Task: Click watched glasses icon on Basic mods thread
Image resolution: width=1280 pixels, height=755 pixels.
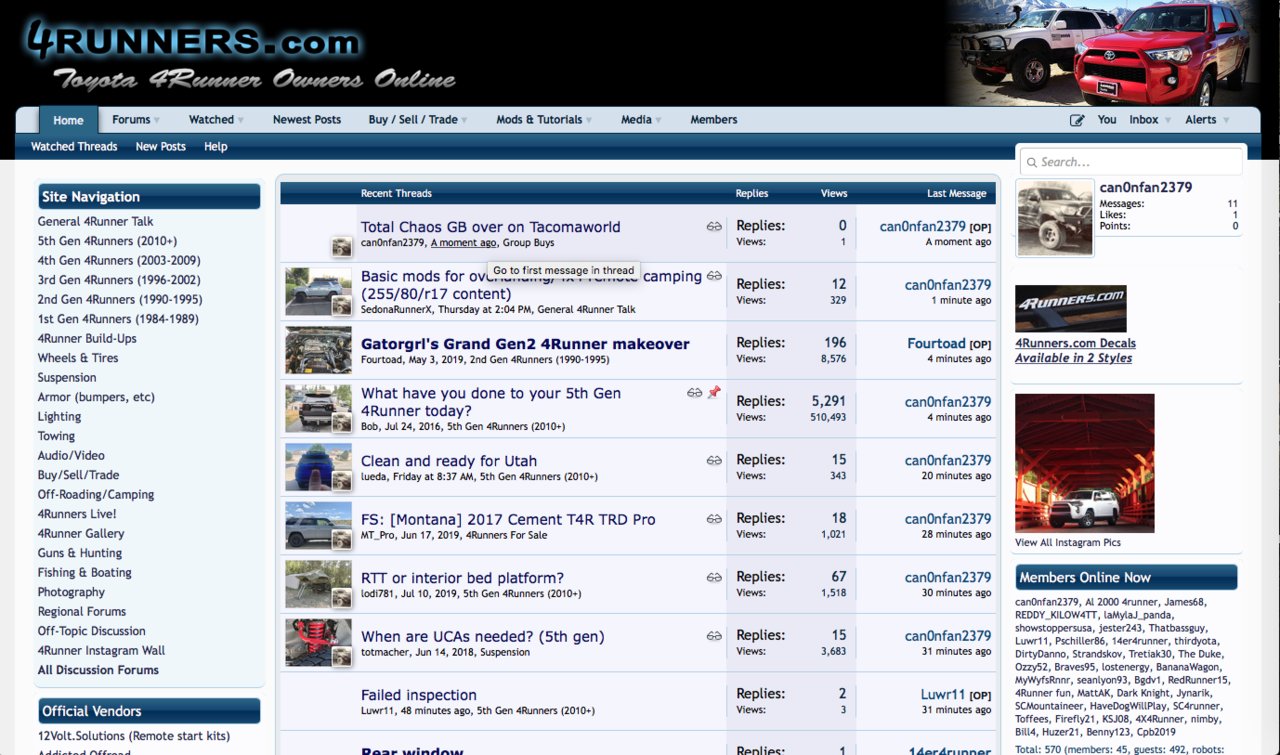Action: [714, 276]
